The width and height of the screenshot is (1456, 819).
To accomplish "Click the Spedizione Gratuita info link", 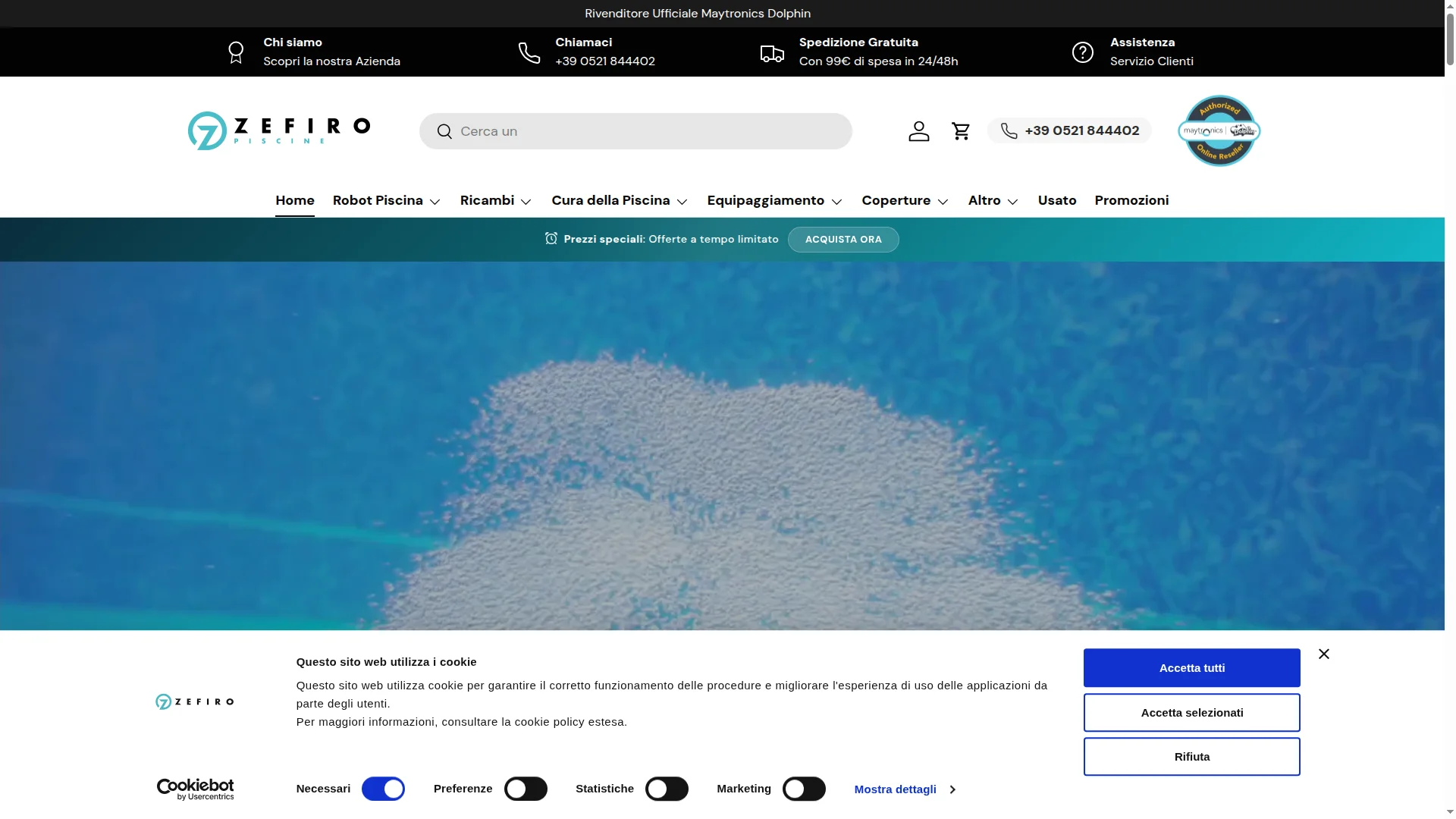I will [x=858, y=52].
